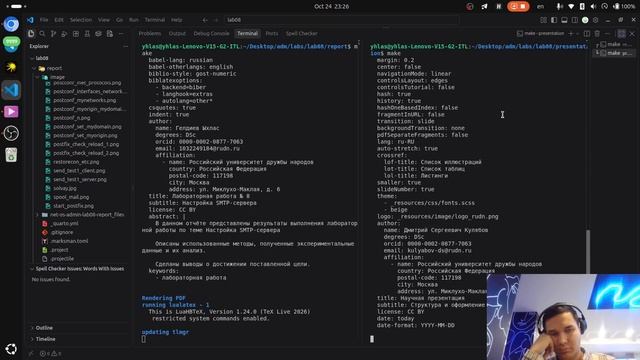Toggle bottom panel layout button
Image resolution: width=640 pixels, height=360 pixels.
[x=564, y=20]
